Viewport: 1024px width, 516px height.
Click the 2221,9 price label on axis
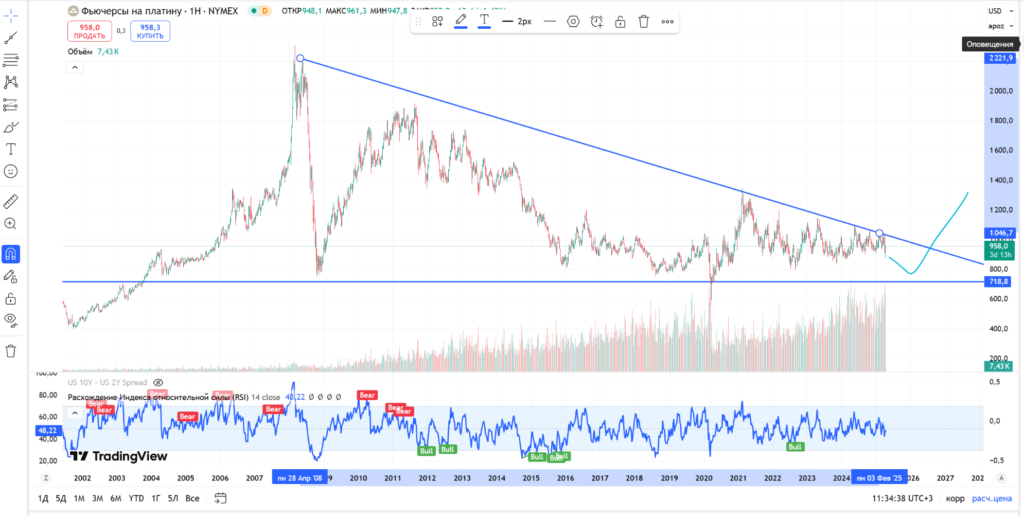tap(999, 58)
